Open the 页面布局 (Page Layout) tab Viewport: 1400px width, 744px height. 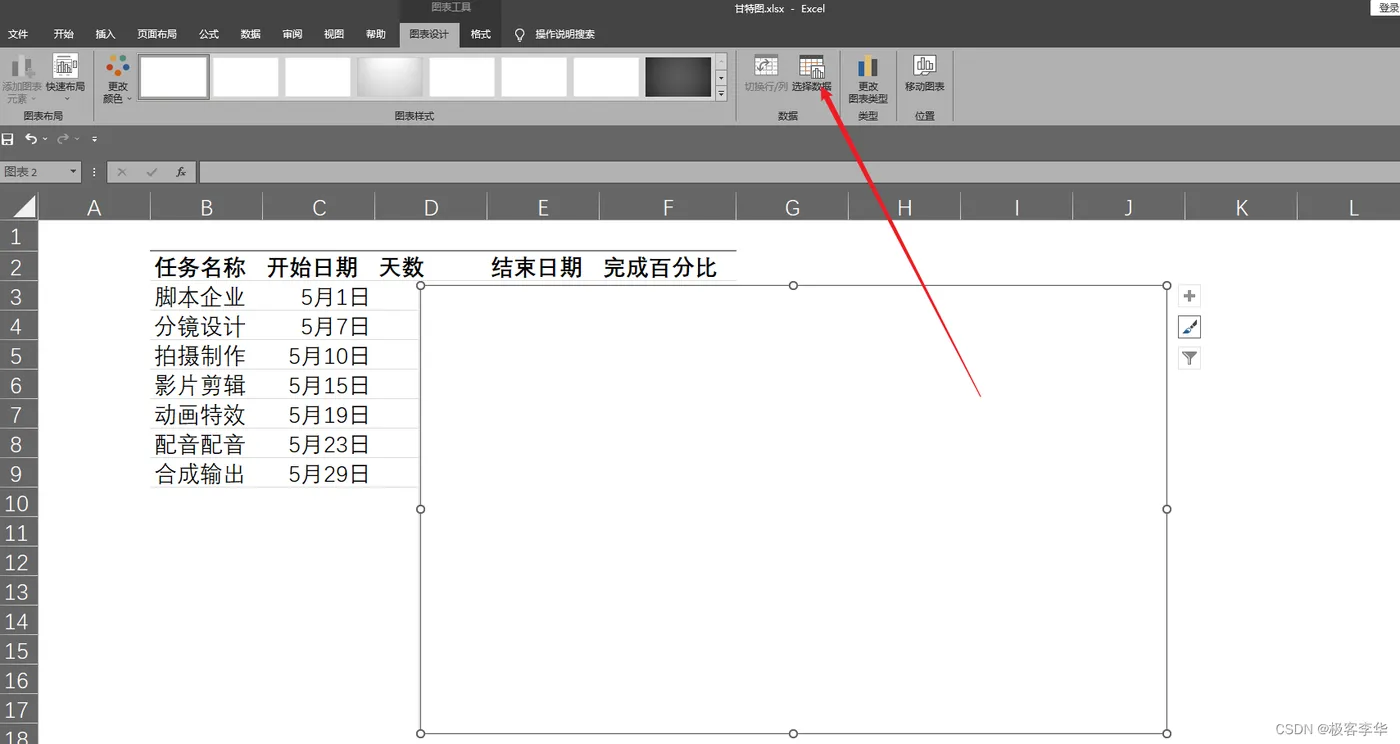pos(157,34)
